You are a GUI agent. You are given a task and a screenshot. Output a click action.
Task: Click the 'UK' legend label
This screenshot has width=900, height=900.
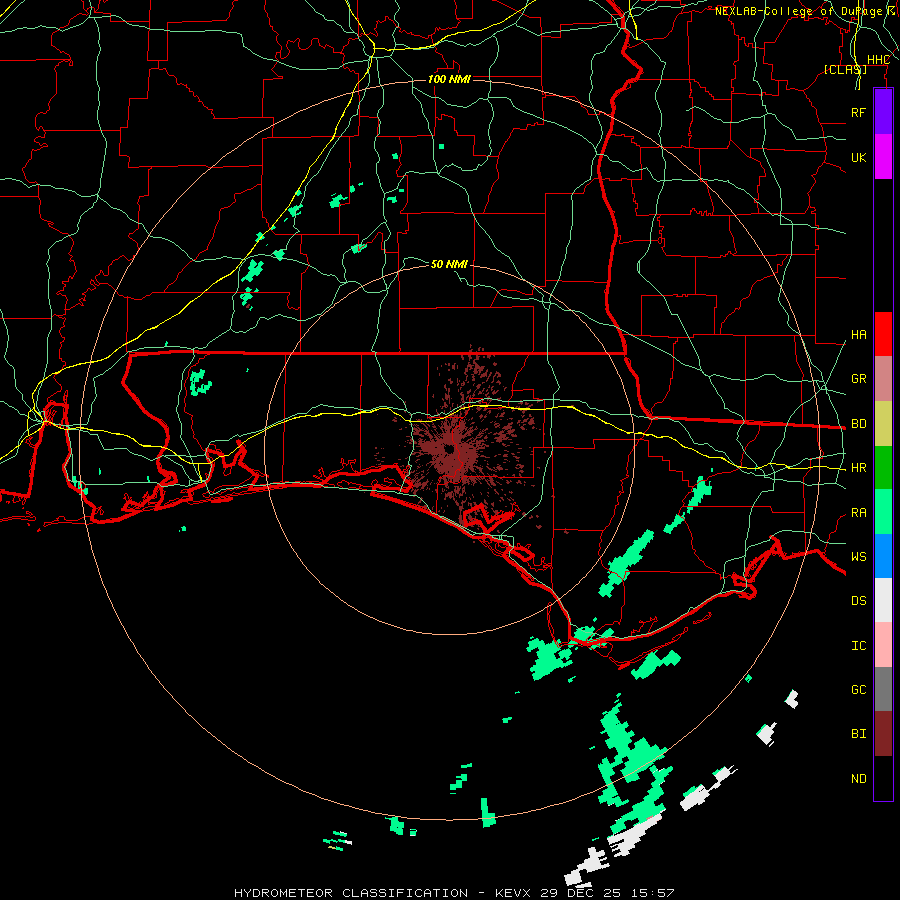pos(858,157)
